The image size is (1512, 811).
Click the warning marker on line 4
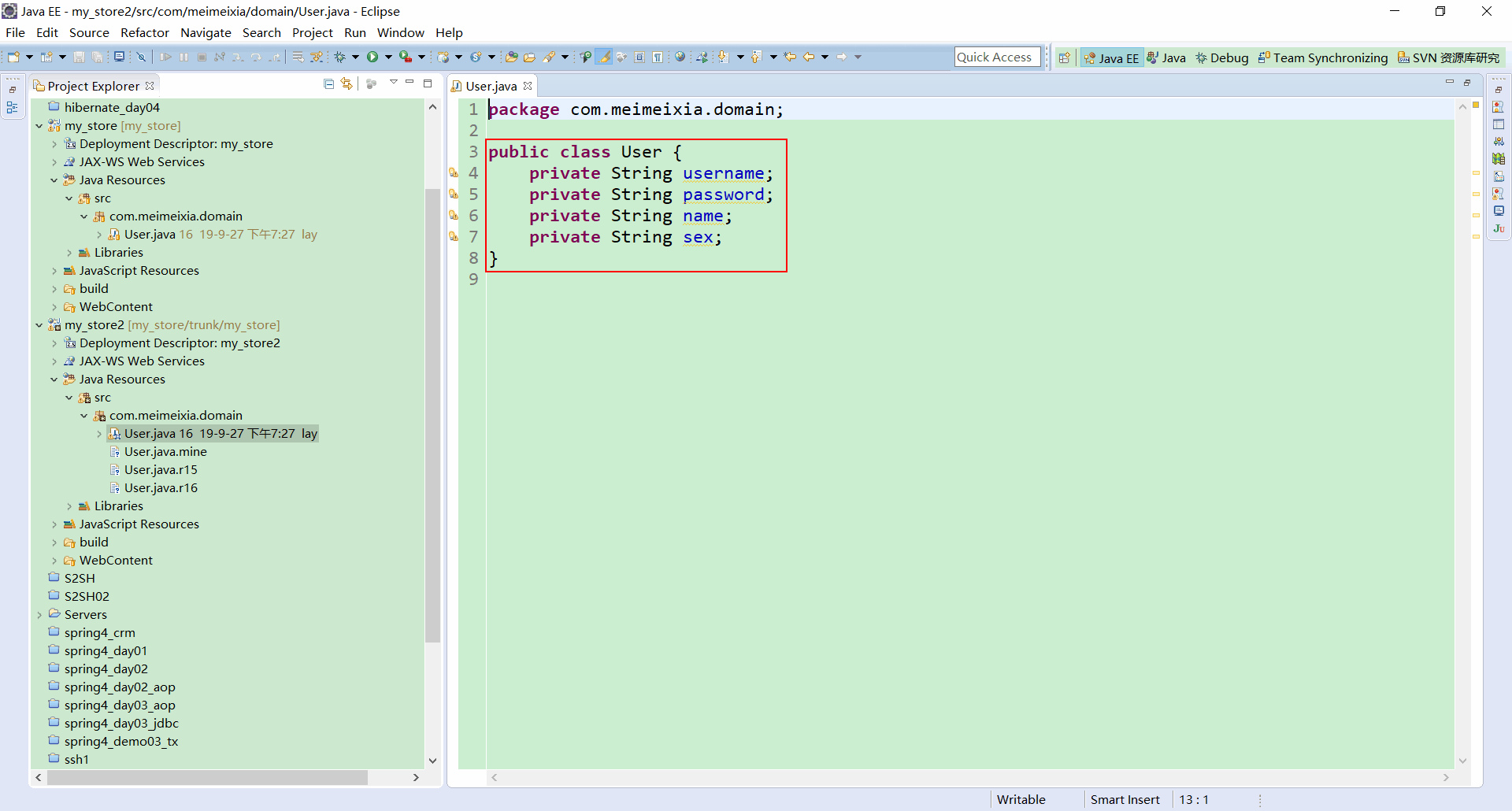tap(454, 173)
